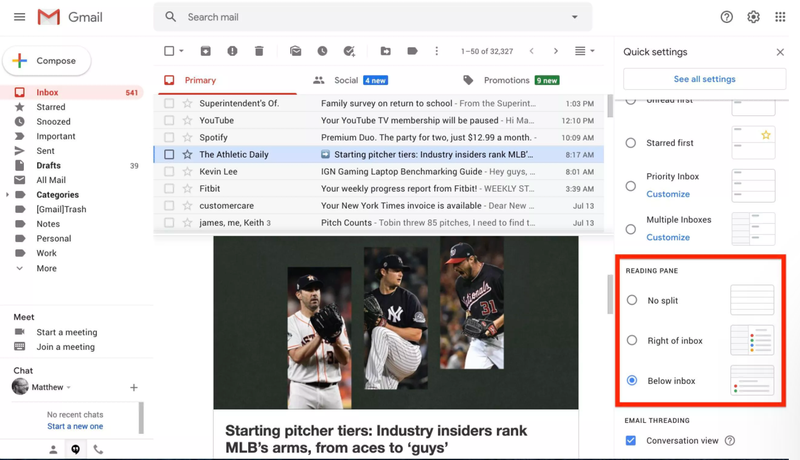800x460 pixels.
Task: Click the Report spam icon
Action: point(232,51)
